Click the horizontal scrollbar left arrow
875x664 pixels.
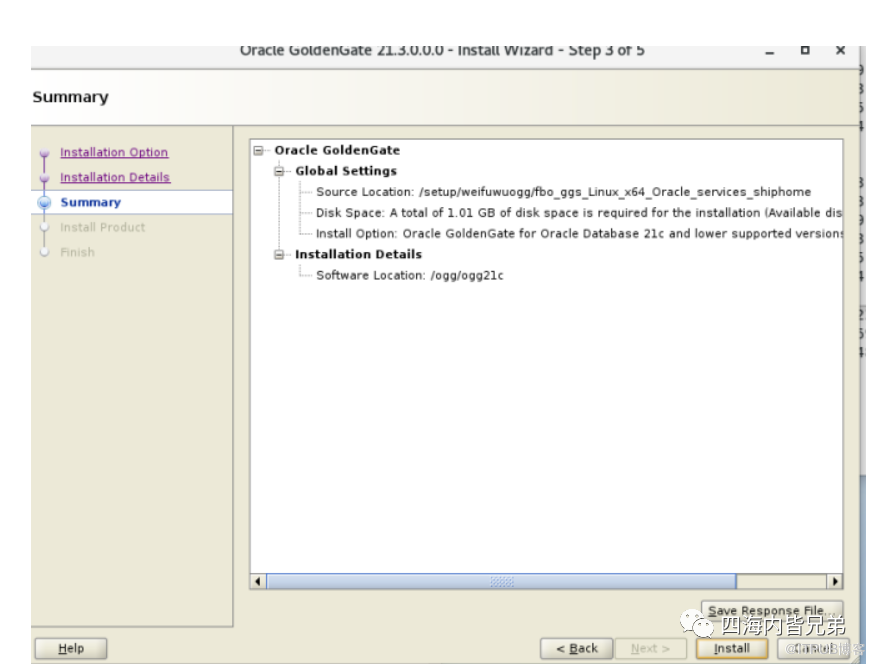258,581
